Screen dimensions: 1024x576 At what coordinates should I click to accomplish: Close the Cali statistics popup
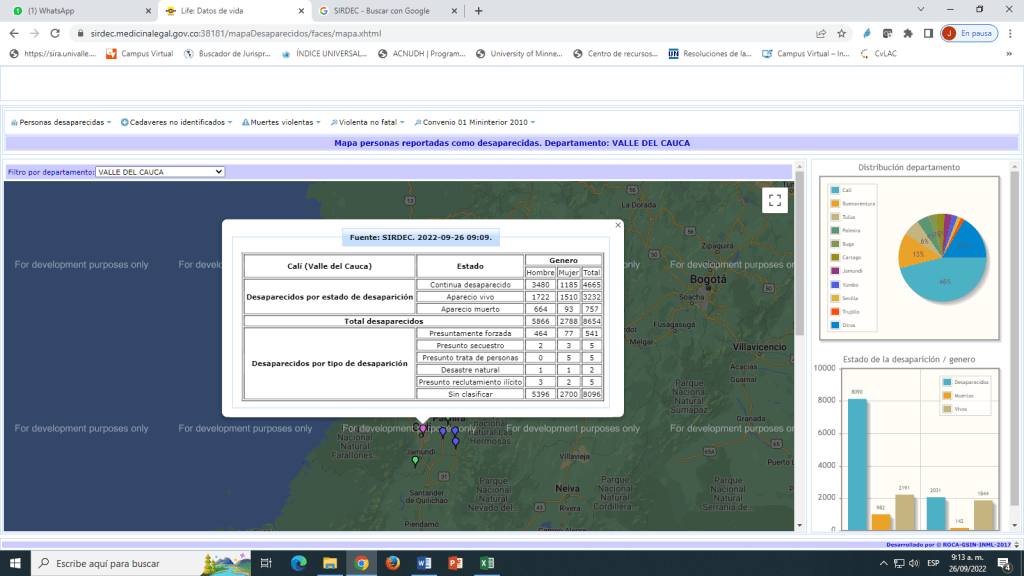618,225
